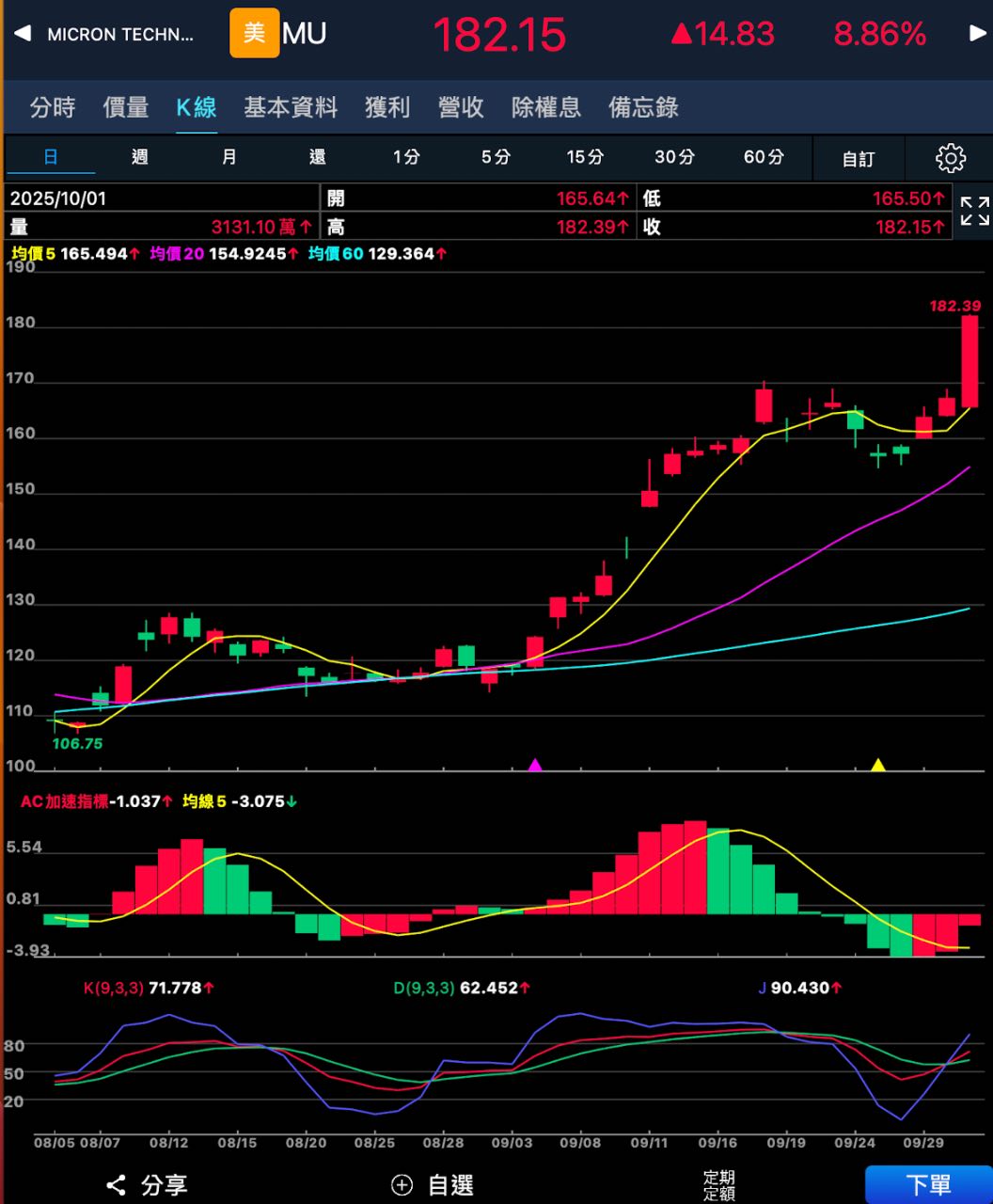Click the orange 美 market badge
The width and height of the screenshot is (993, 1204).
pyautogui.click(x=254, y=34)
